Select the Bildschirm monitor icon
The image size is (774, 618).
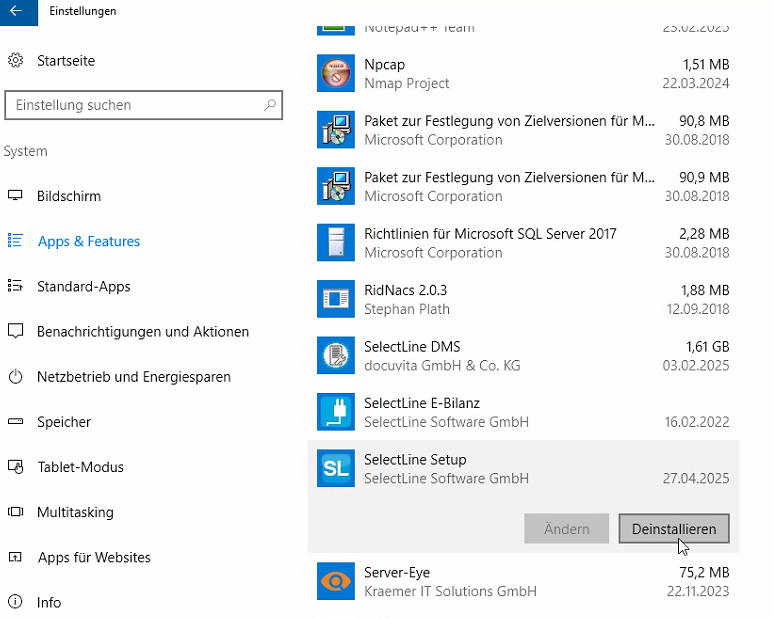[x=15, y=195]
